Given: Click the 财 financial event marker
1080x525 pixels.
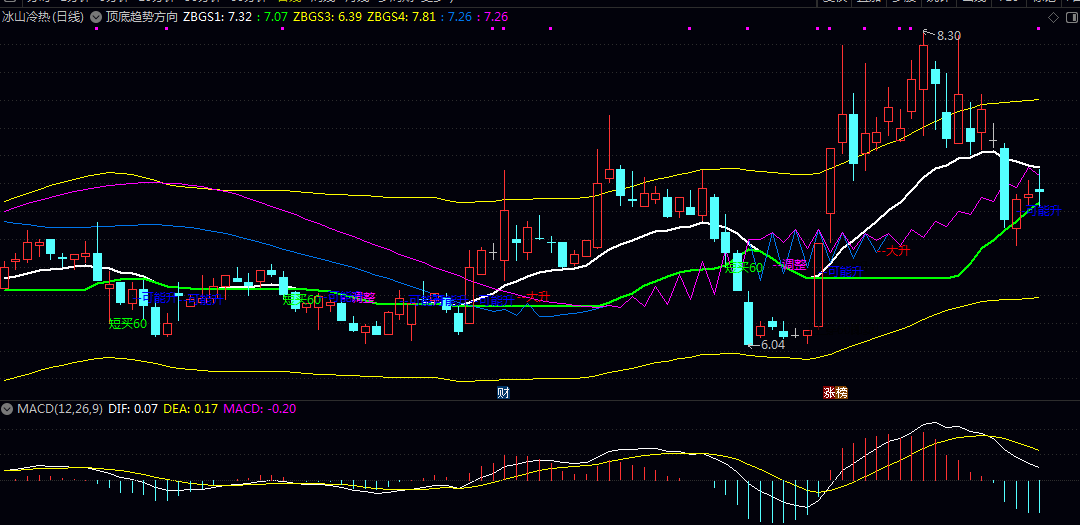Looking at the screenshot, I should [503, 393].
